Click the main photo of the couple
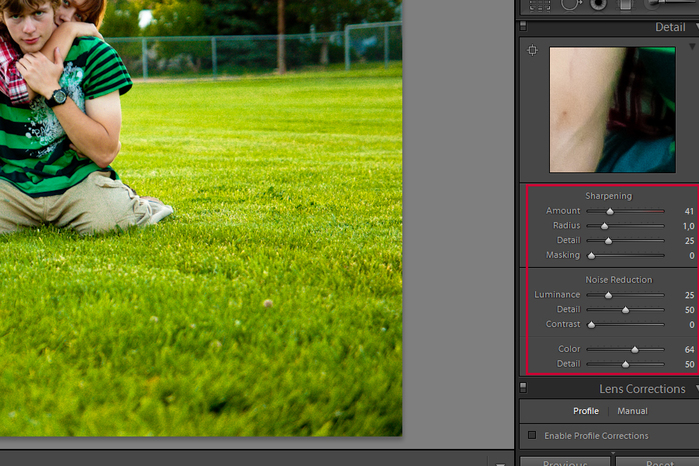Image resolution: width=699 pixels, height=466 pixels. 201,218
